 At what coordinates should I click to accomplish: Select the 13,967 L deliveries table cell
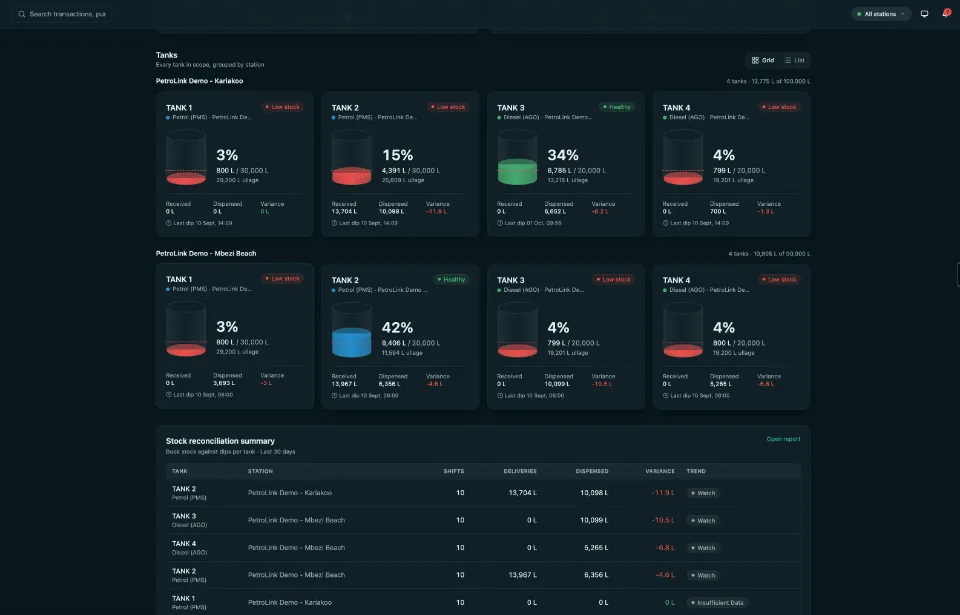[x=522, y=575]
